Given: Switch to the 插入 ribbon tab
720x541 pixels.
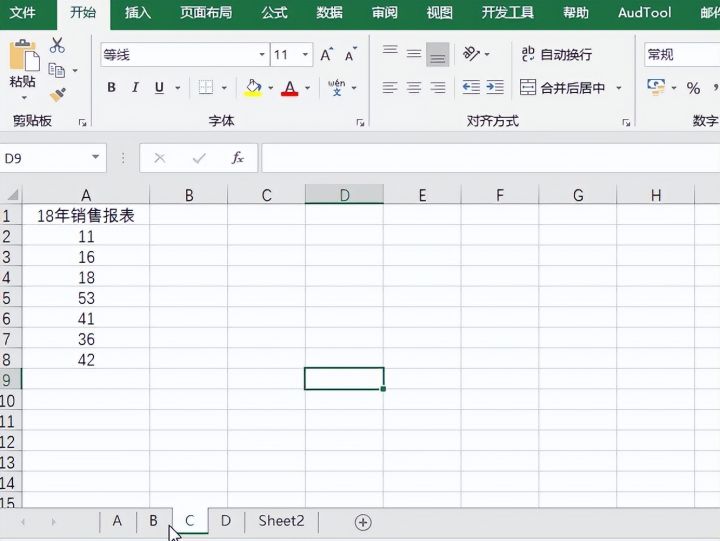Looking at the screenshot, I should (138, 12).
